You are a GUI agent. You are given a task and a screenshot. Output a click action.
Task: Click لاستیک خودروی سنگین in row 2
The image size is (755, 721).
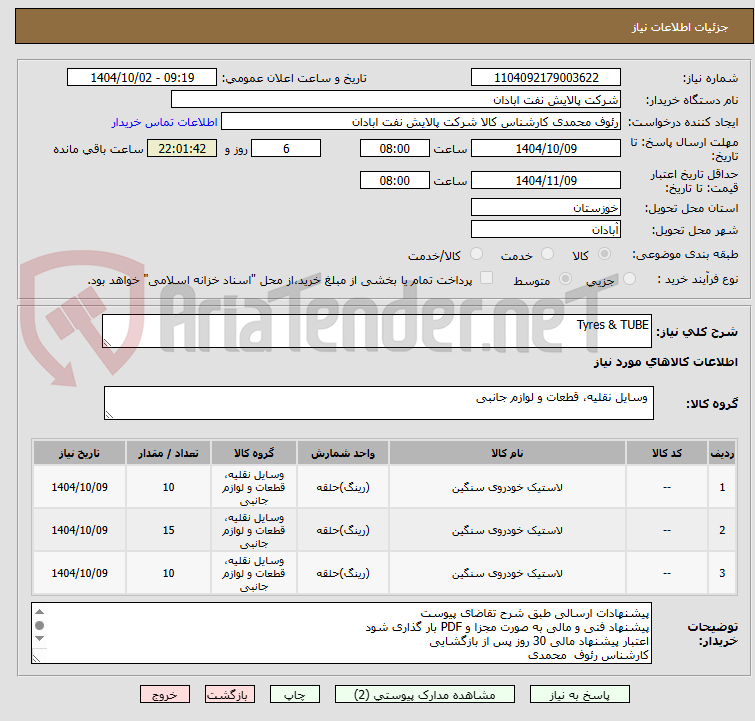[x=507, y=530]
